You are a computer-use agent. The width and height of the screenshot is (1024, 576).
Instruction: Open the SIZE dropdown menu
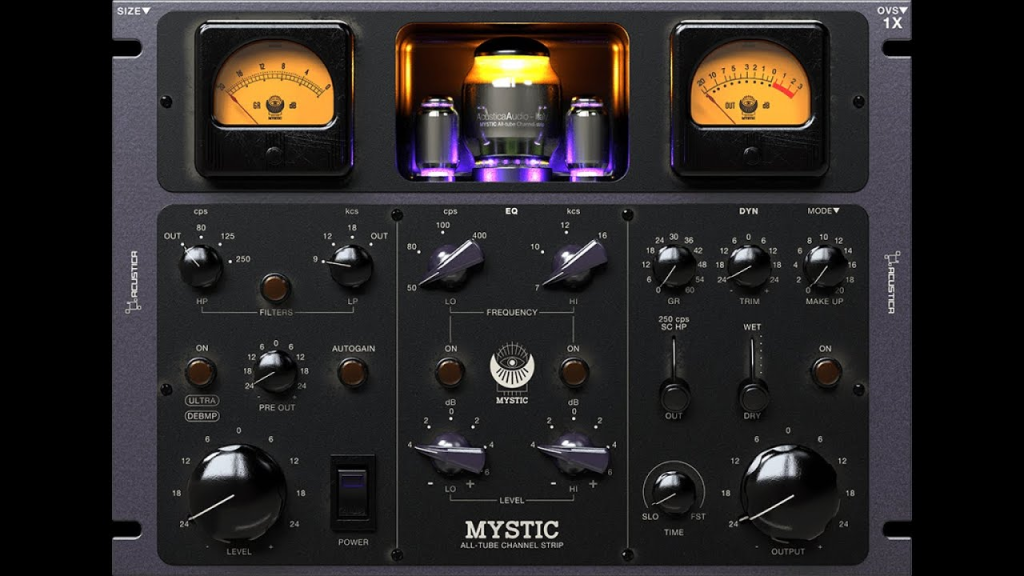point(134,10)
